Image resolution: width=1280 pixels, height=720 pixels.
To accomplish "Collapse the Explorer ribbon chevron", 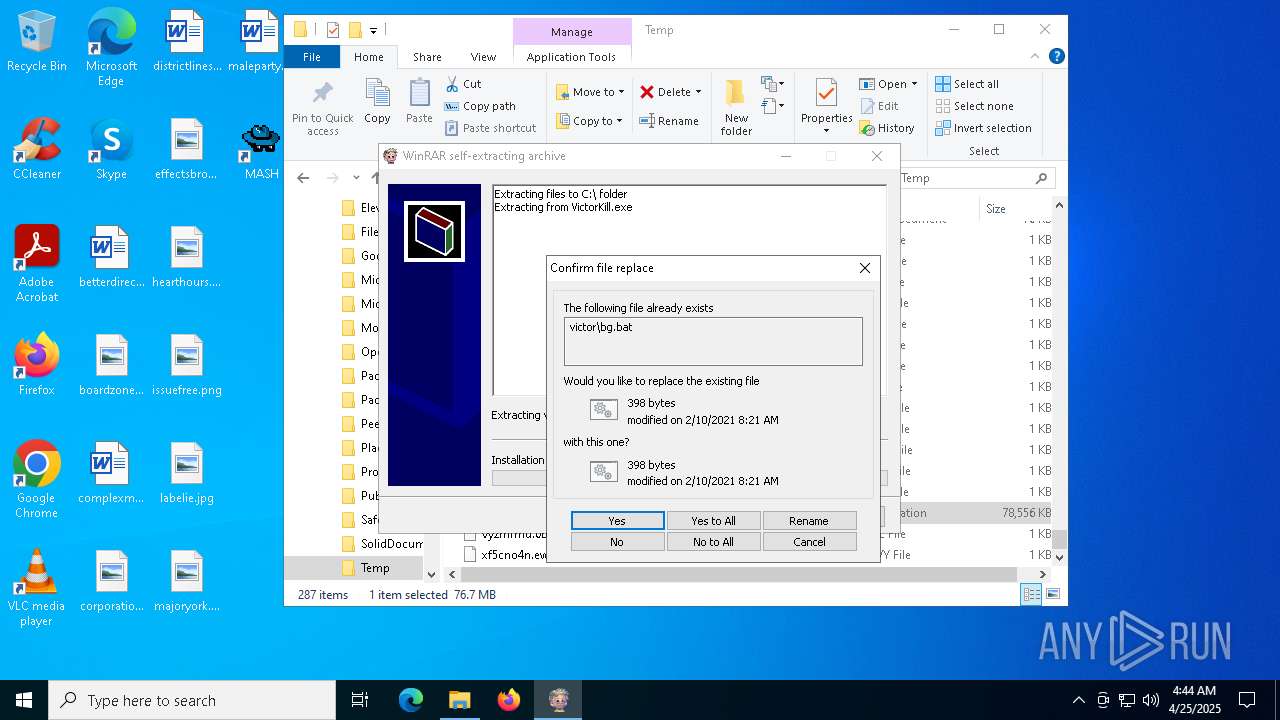I will click(x=1037, y=57).
